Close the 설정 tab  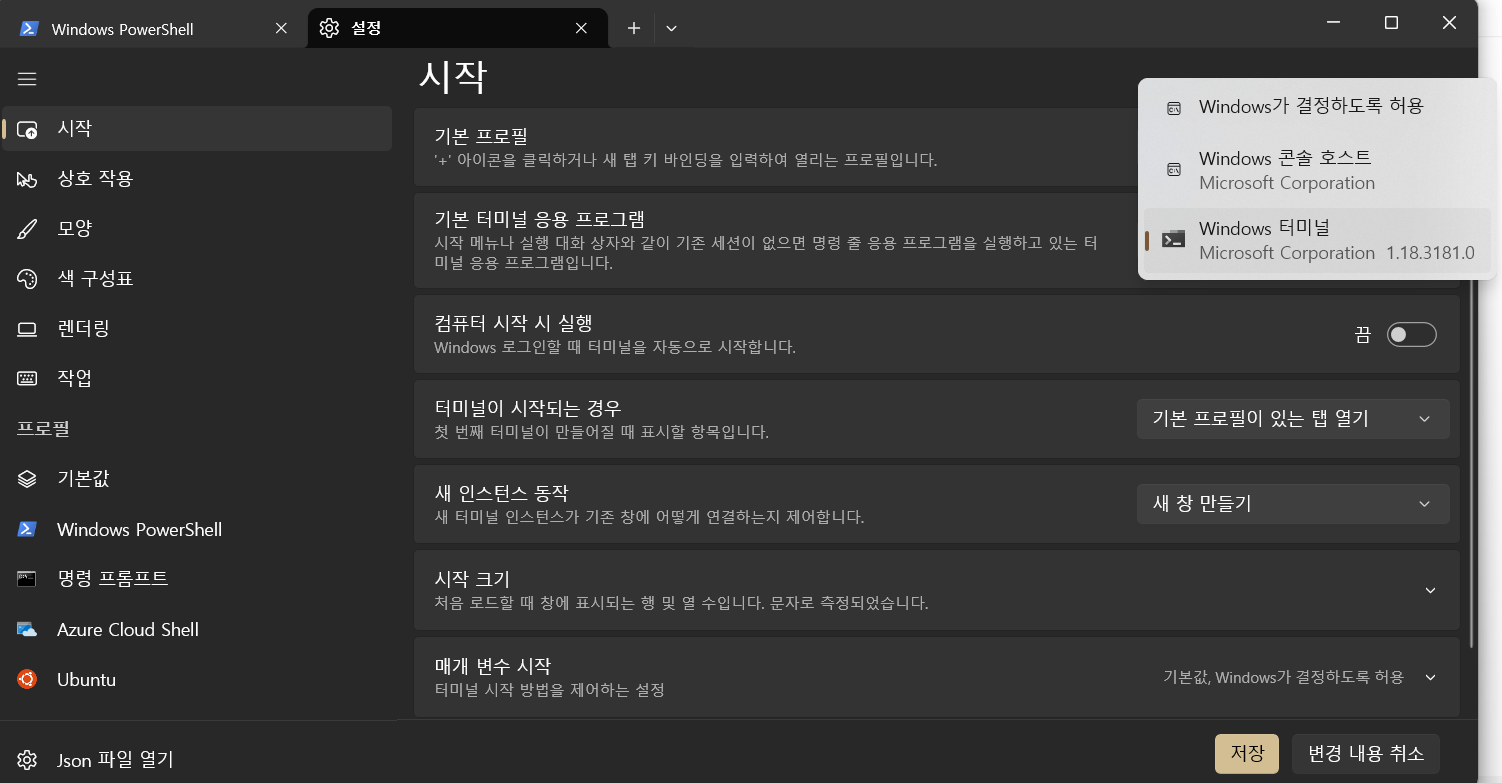click(x=581, y=28)
